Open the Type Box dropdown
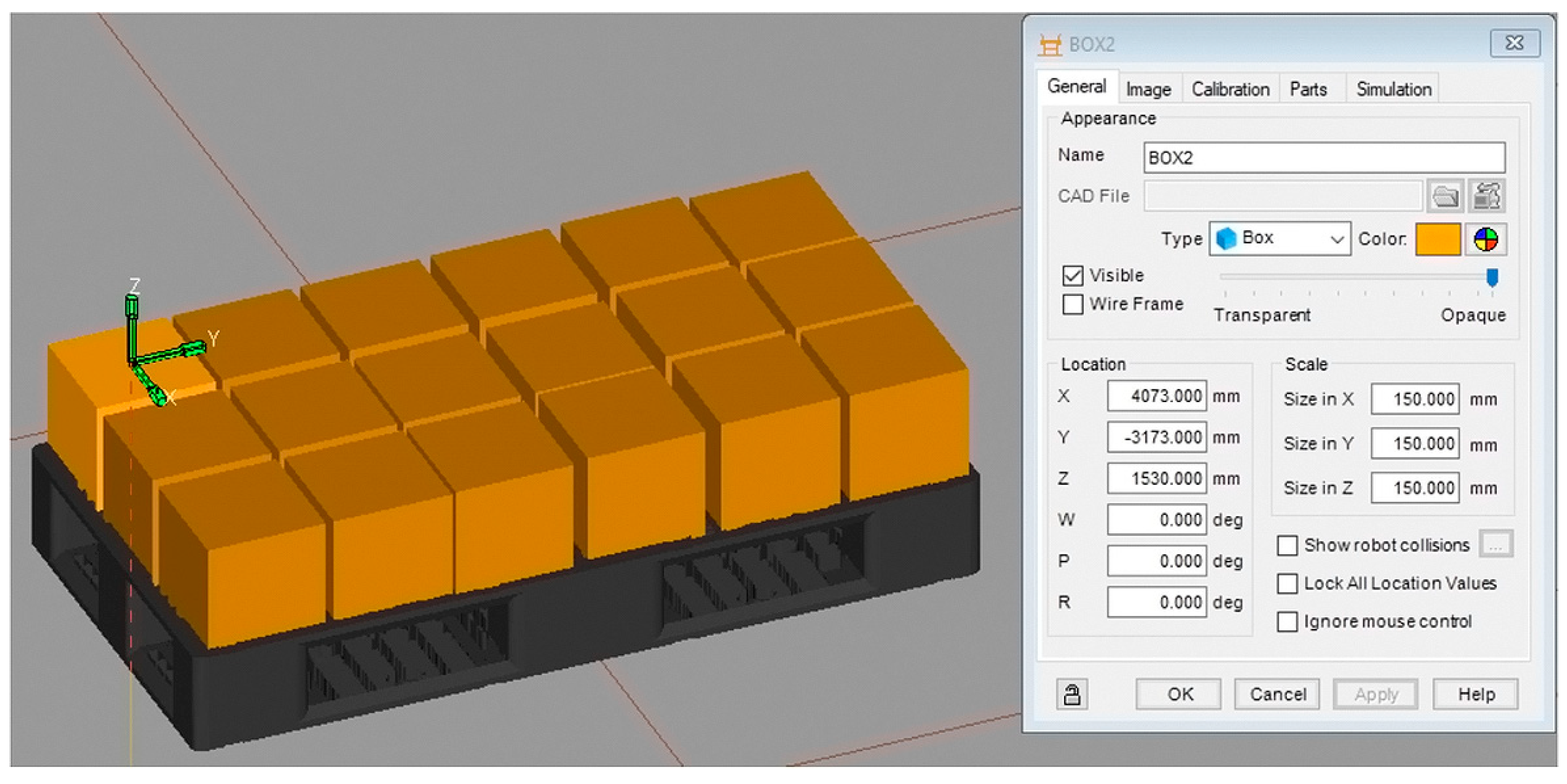 click(x=1280, y=239)
